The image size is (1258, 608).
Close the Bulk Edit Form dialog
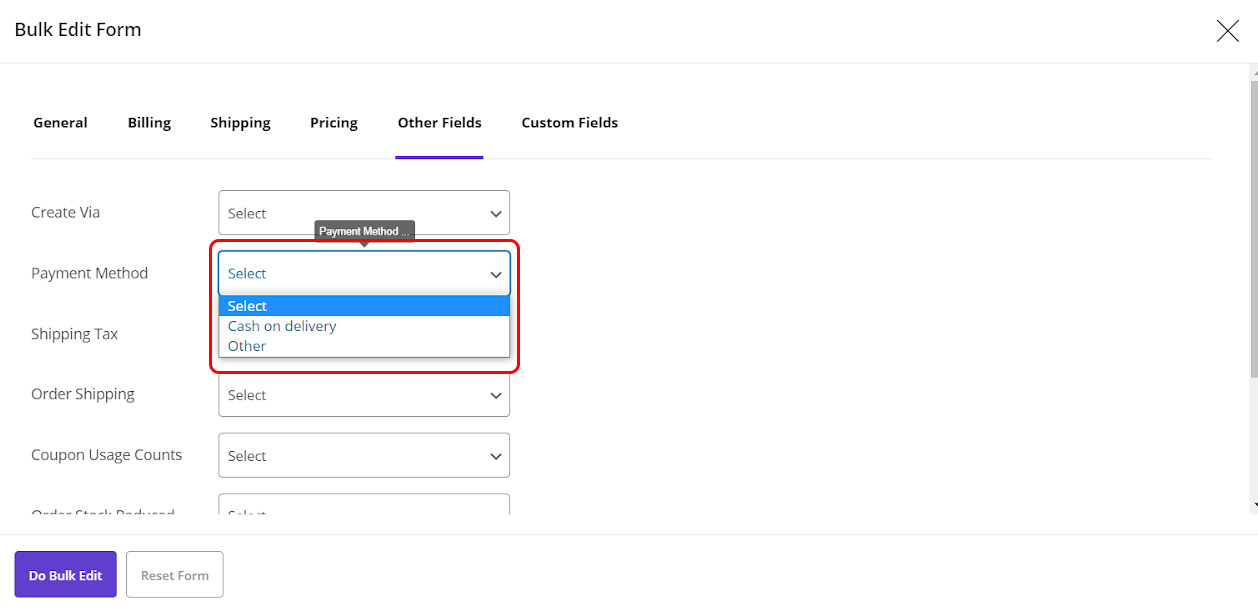1227,31
